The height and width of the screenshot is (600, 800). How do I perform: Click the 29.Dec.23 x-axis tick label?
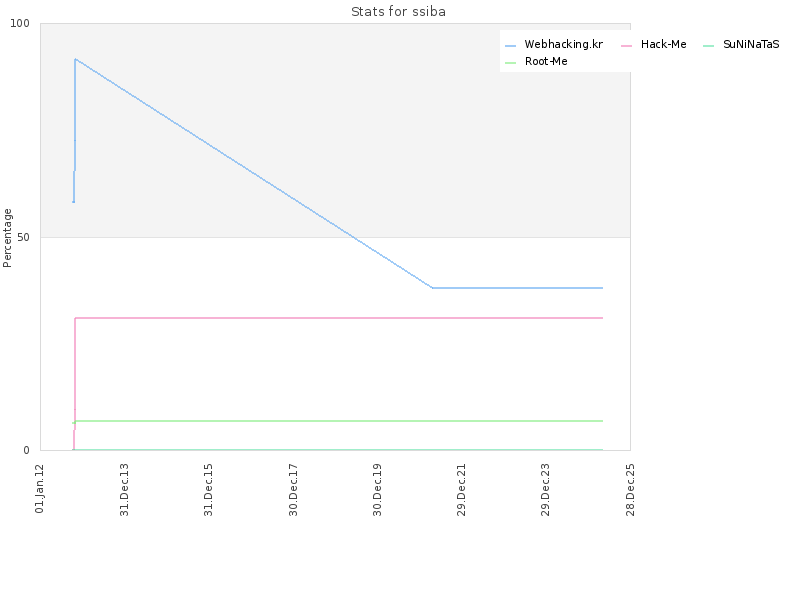[x=546, y=487]
